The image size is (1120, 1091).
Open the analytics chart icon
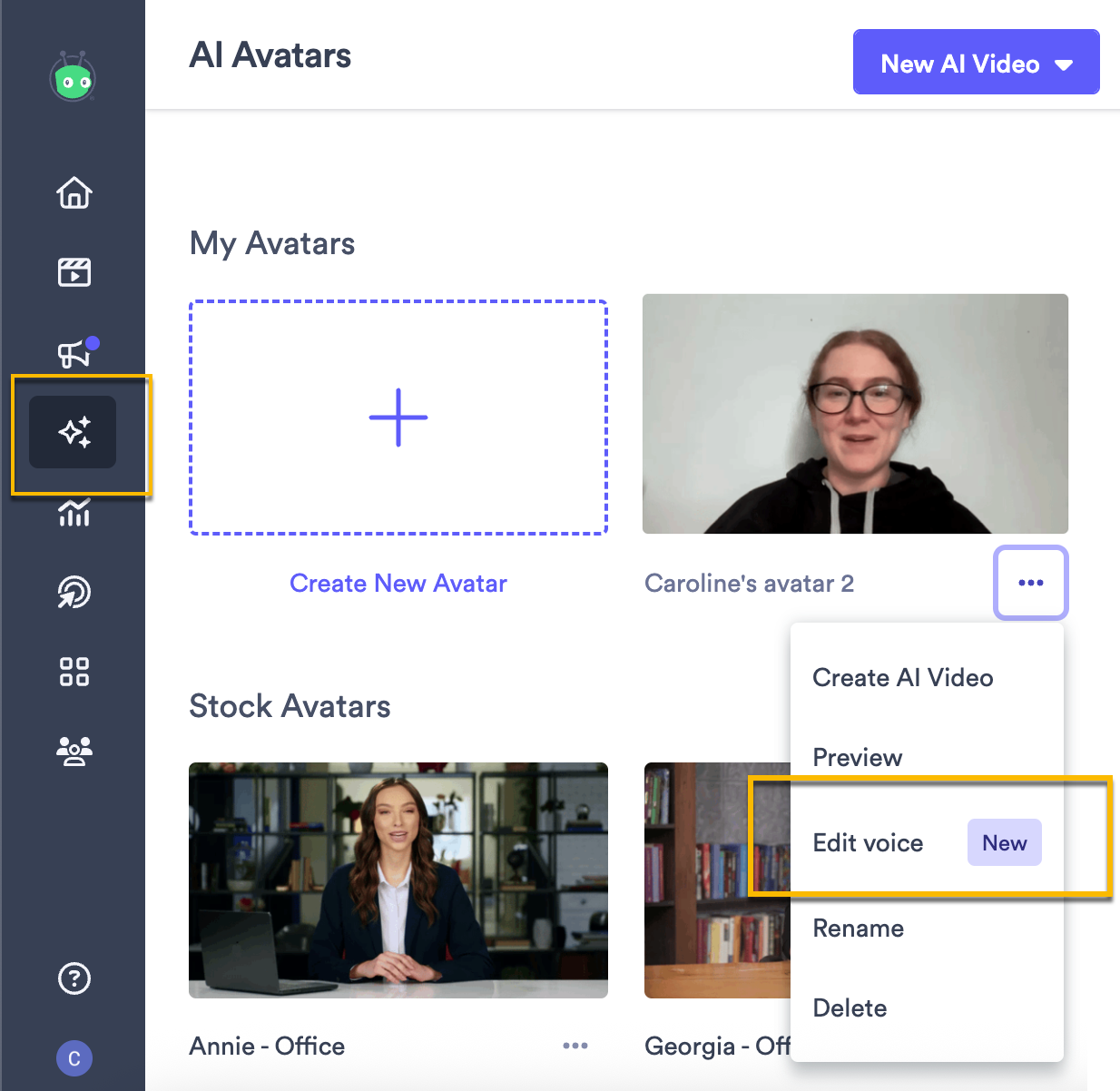pos(74,513)
